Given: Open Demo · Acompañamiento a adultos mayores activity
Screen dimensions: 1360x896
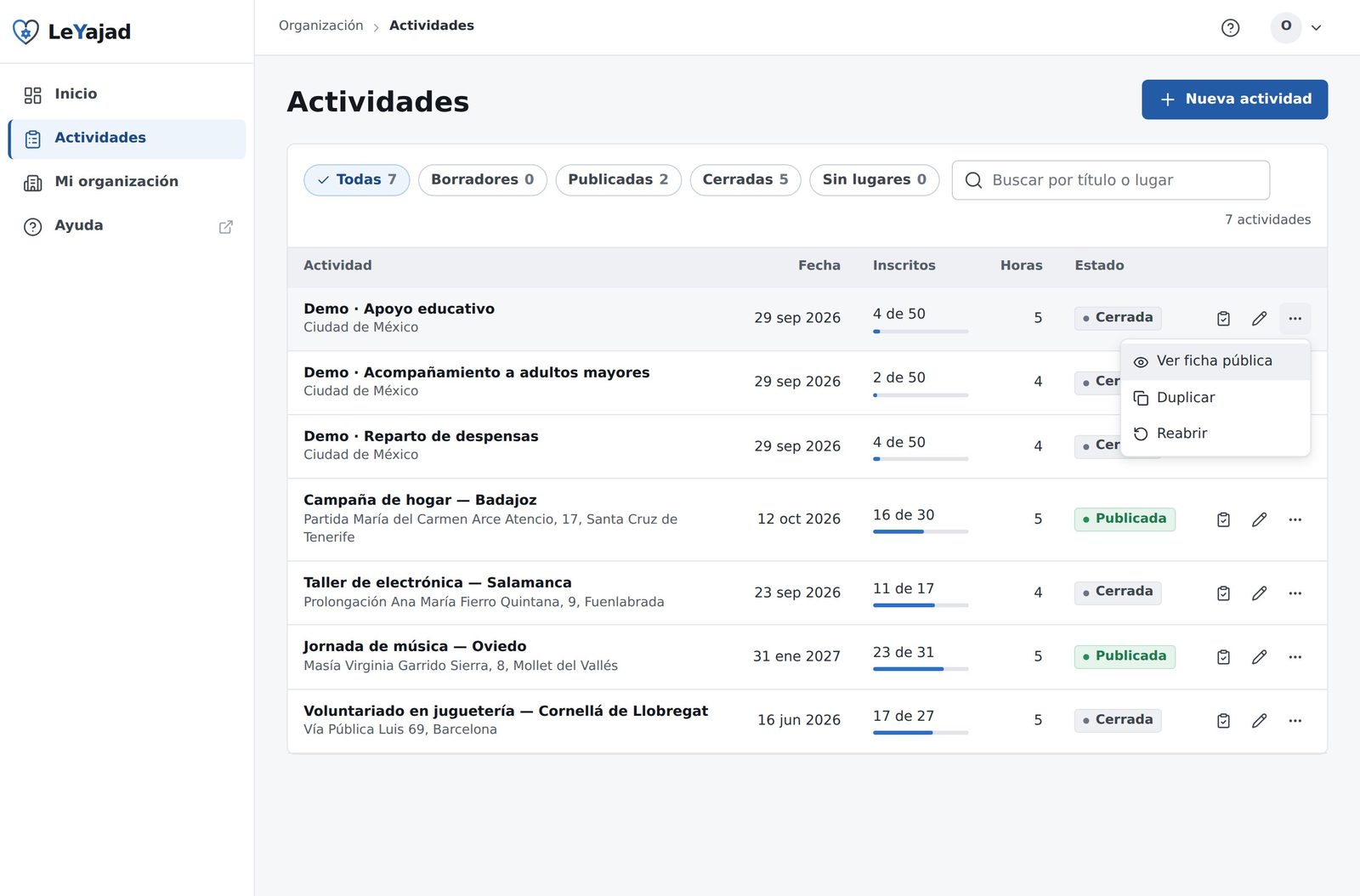Looking at the screenshot, I should [x=476, y=372].
